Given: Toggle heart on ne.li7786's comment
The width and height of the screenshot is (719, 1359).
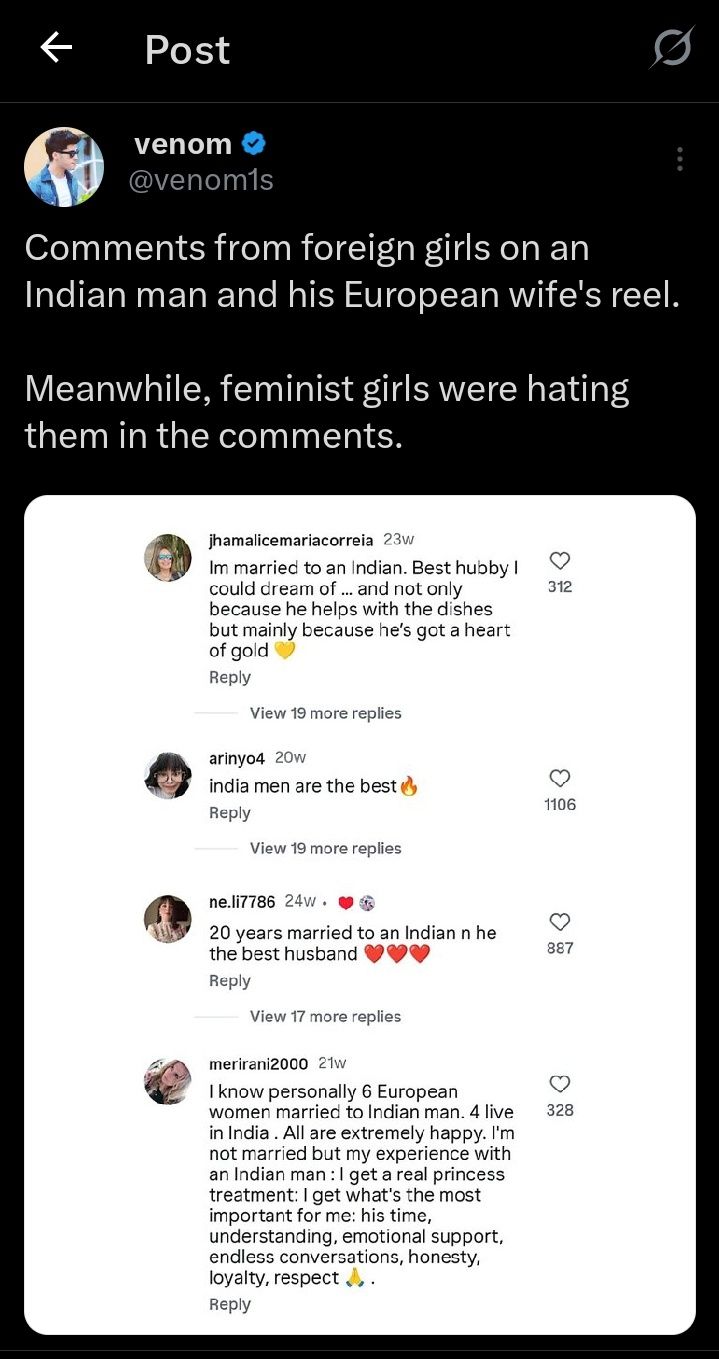Looking at the screenshot, I should pos(560,921).
